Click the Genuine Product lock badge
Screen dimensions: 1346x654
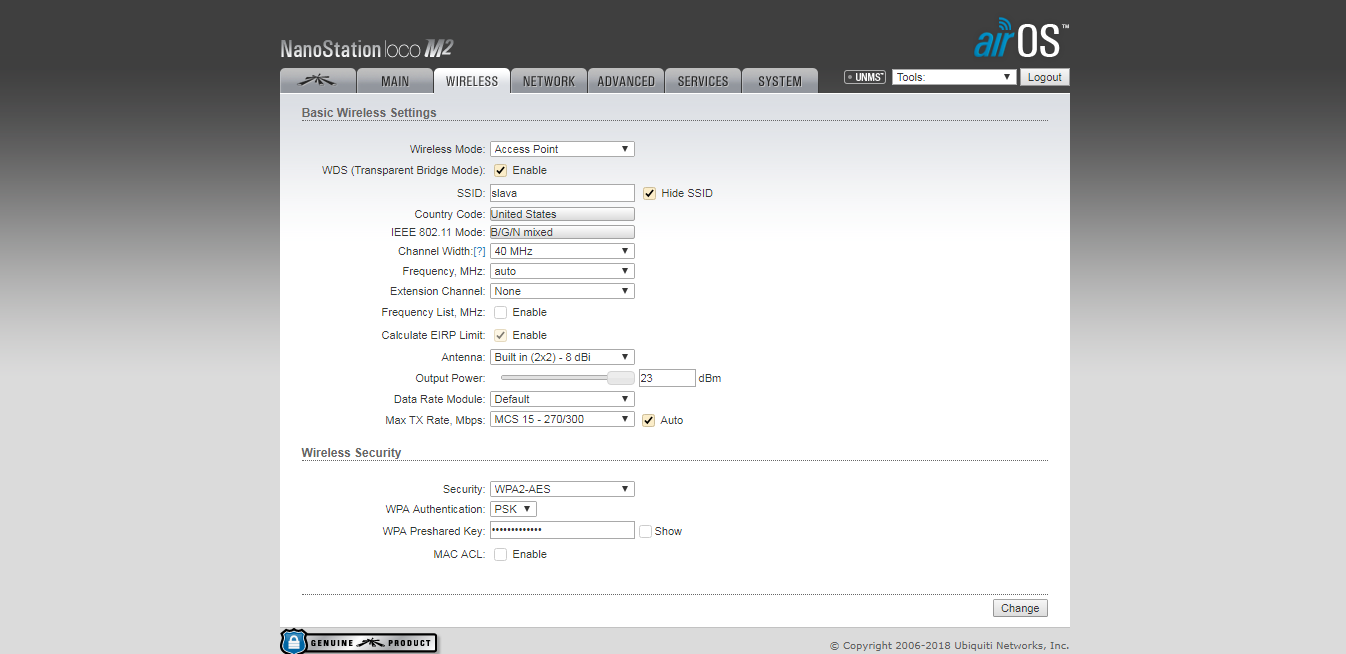pyautogui.click(x=358, y=642)
